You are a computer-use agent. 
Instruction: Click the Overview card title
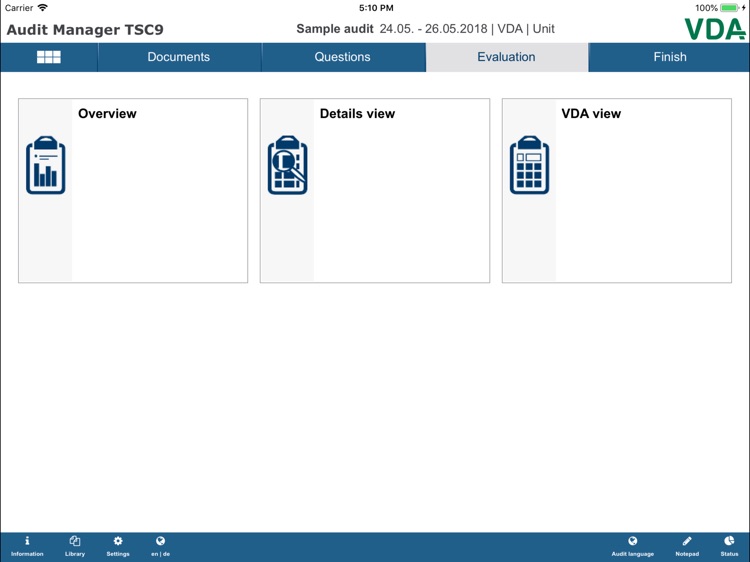[x=107, y=113]
